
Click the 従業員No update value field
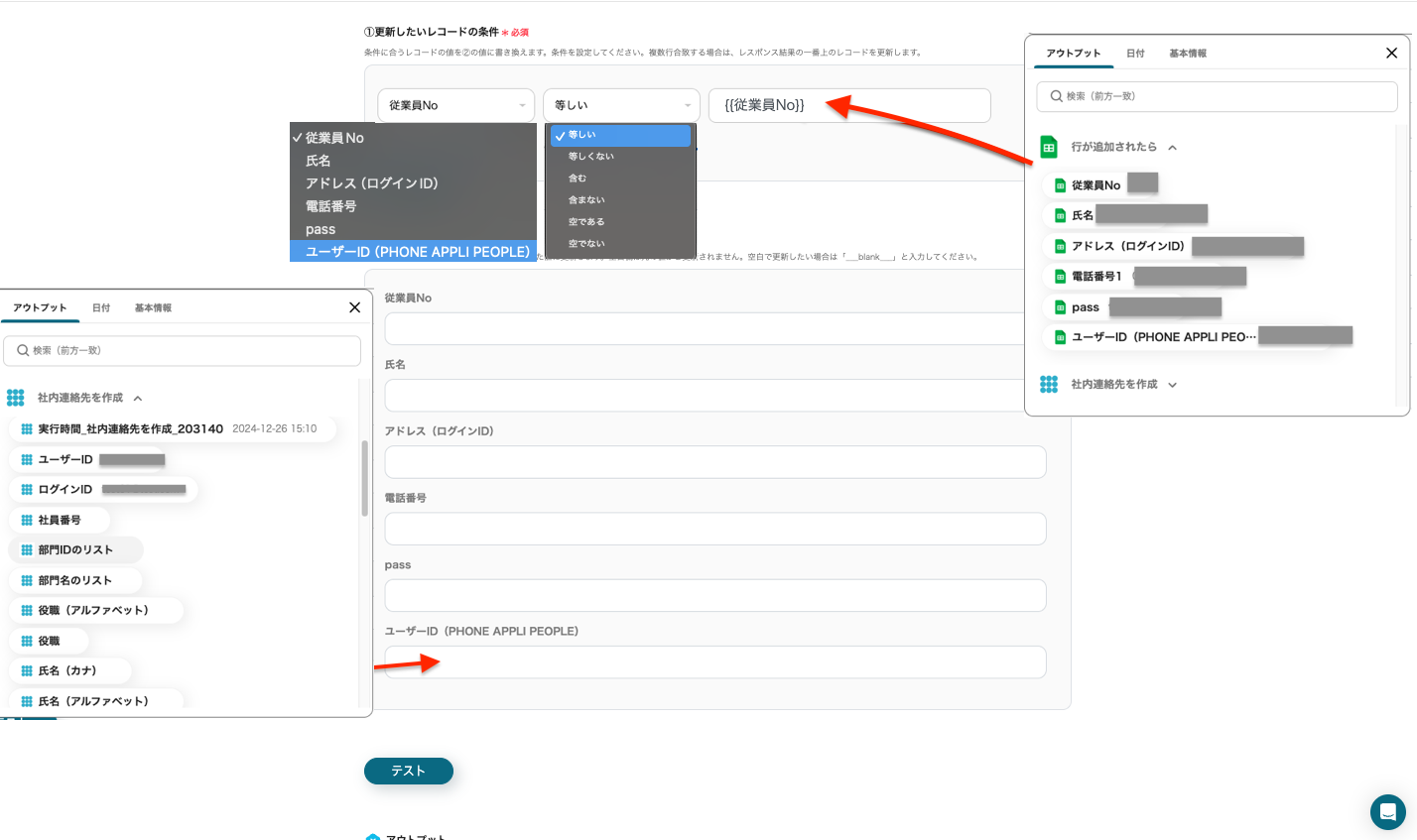tap(704, 328)
